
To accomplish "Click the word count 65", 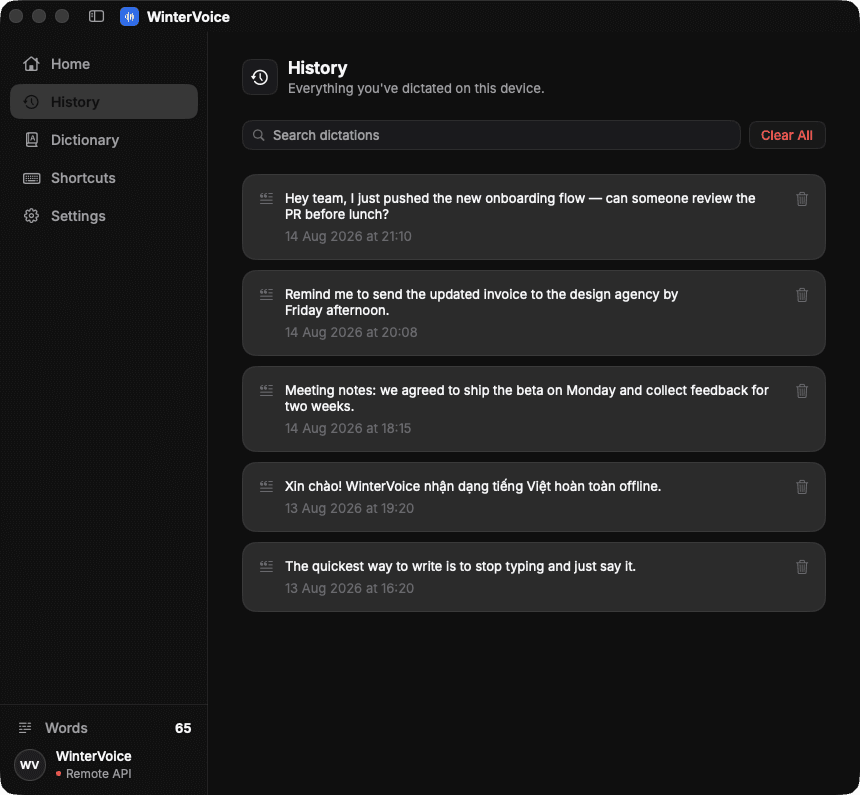I will coord(183,728).
